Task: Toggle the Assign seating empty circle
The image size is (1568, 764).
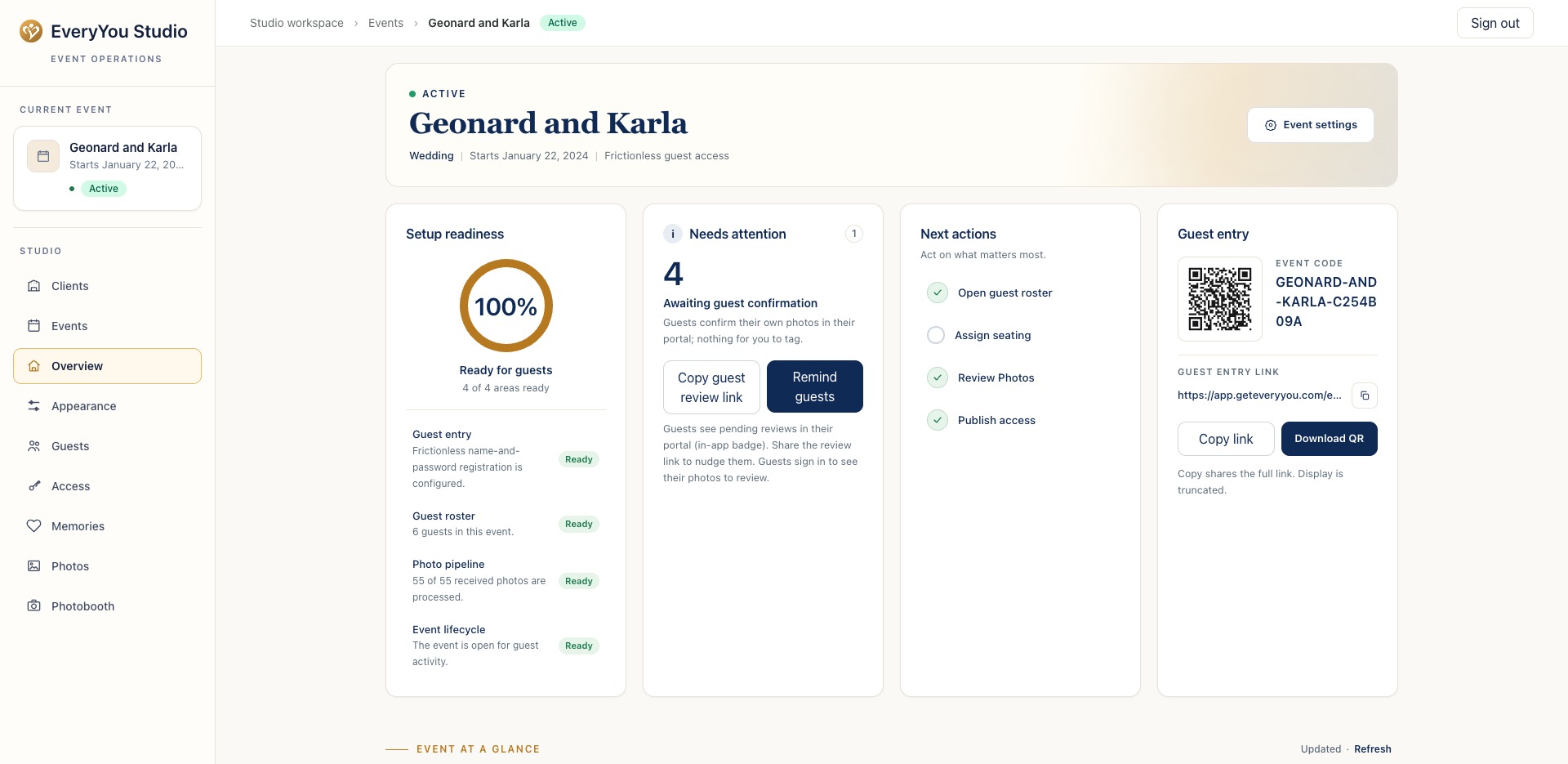Action: pos(936,335)
